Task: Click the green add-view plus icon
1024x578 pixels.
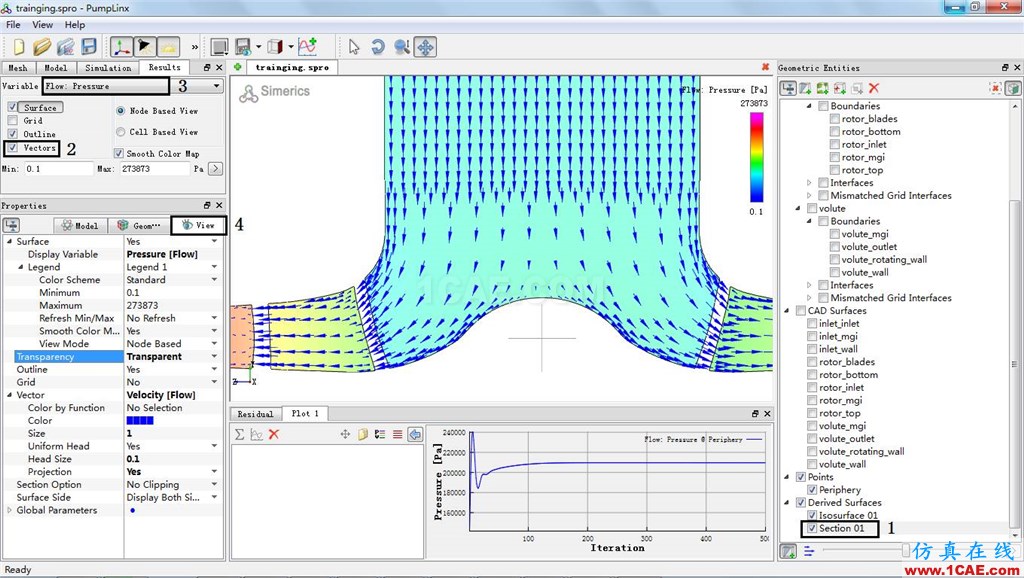Action: (x=238, y=67)
